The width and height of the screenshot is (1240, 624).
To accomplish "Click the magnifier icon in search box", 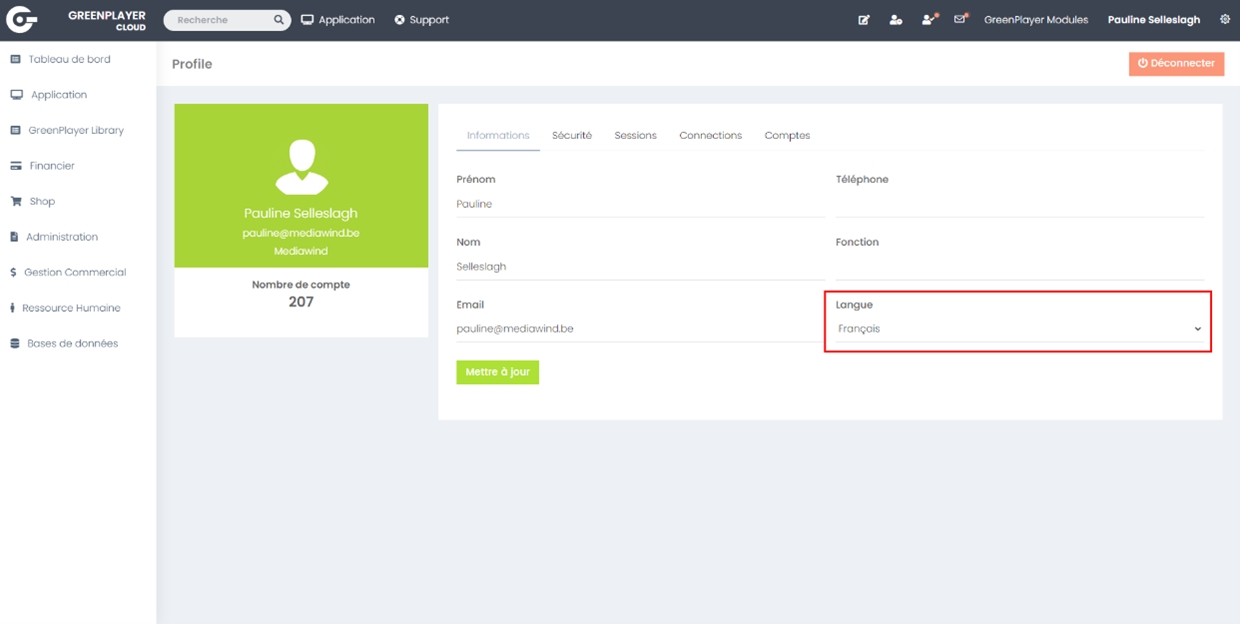I will pos(279,20).
